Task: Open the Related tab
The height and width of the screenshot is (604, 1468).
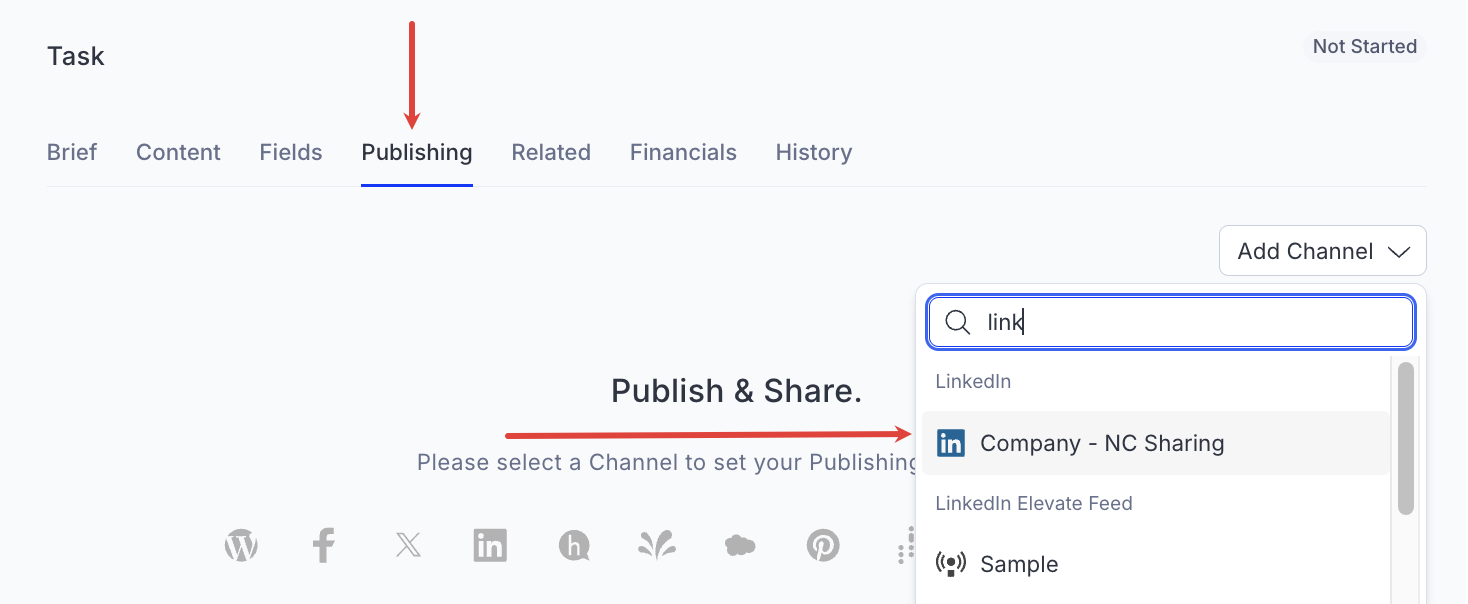Action: coord(551,152)
